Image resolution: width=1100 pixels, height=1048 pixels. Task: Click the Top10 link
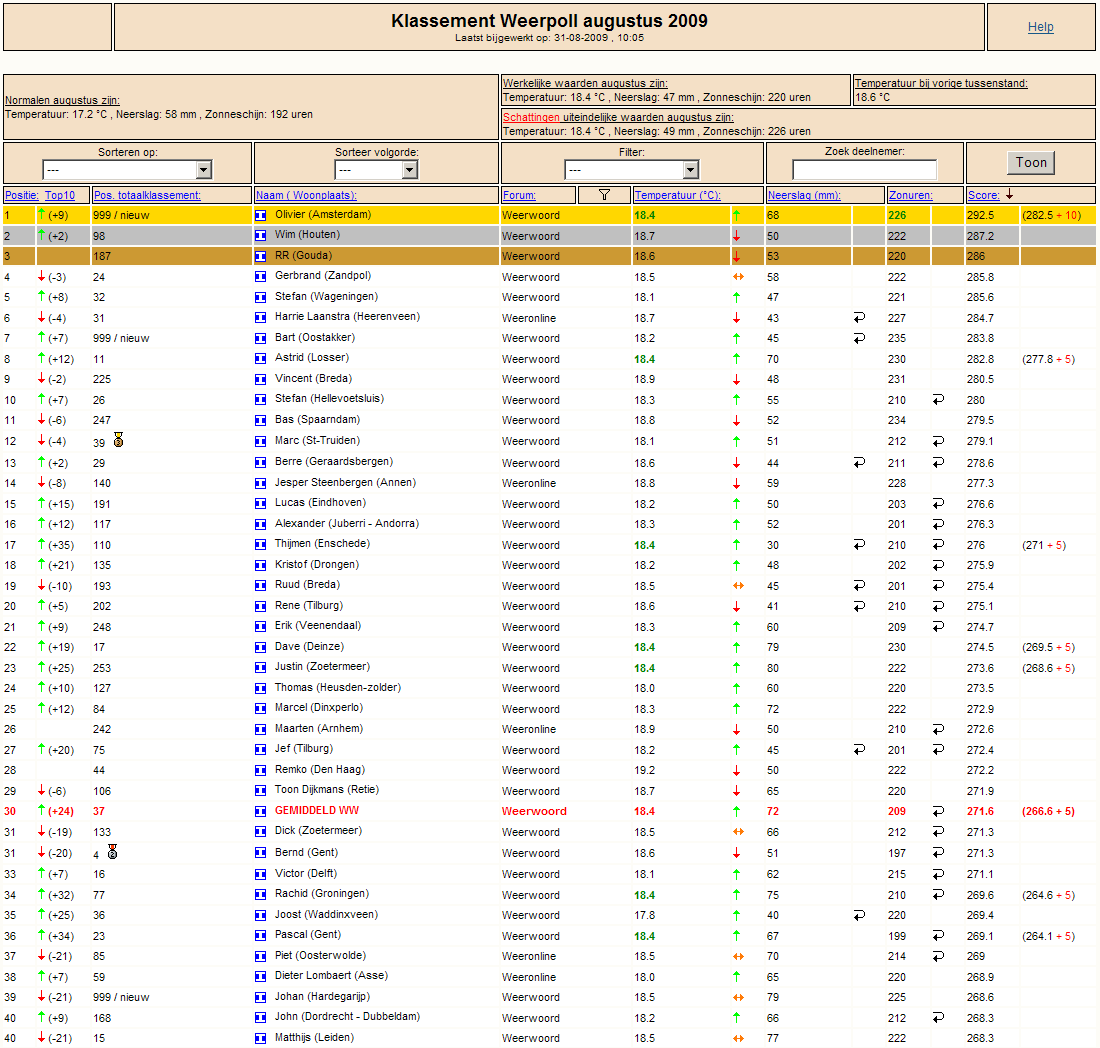[60, 195]
